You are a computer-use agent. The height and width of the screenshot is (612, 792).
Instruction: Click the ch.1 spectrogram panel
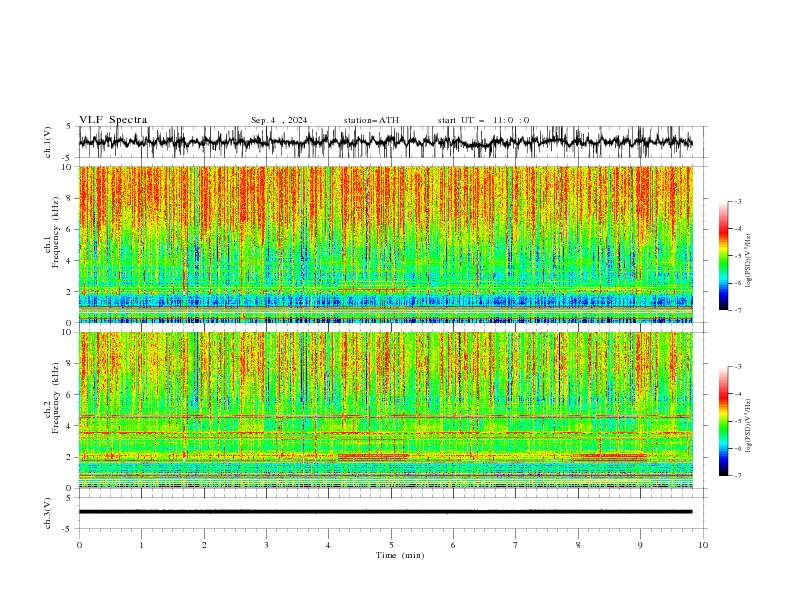385,244
